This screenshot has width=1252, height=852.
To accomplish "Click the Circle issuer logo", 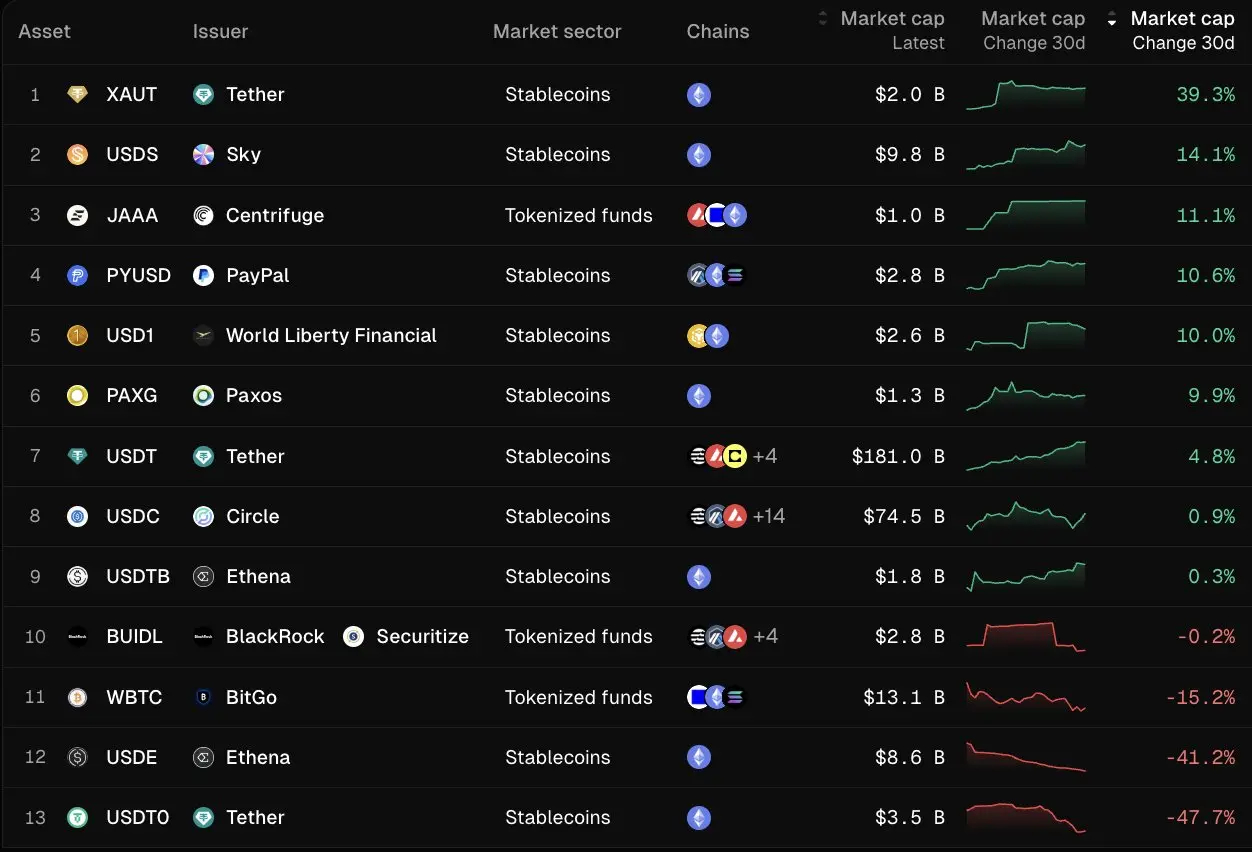I will tap(204, 517).
